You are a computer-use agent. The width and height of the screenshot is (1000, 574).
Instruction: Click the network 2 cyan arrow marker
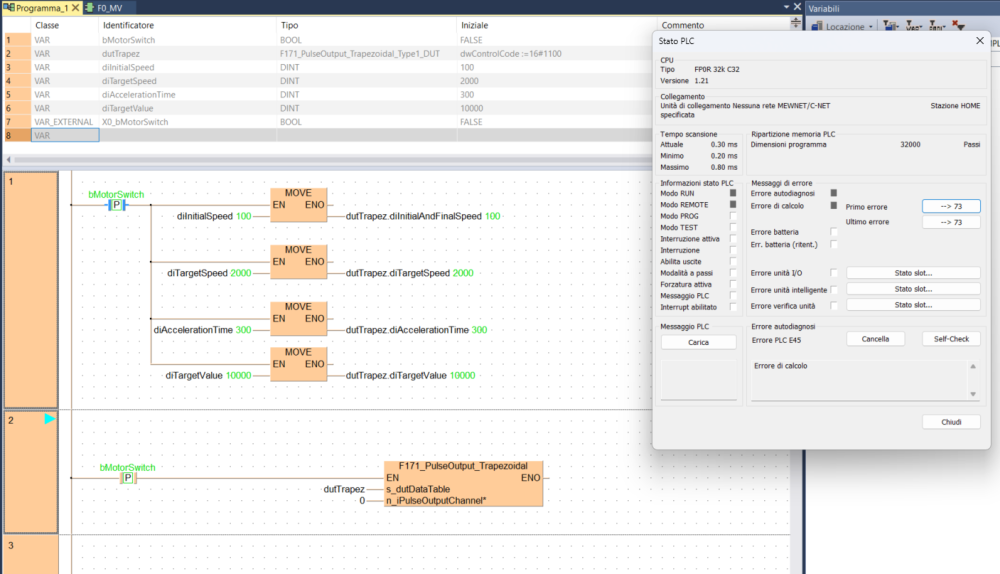pos(50,419)
